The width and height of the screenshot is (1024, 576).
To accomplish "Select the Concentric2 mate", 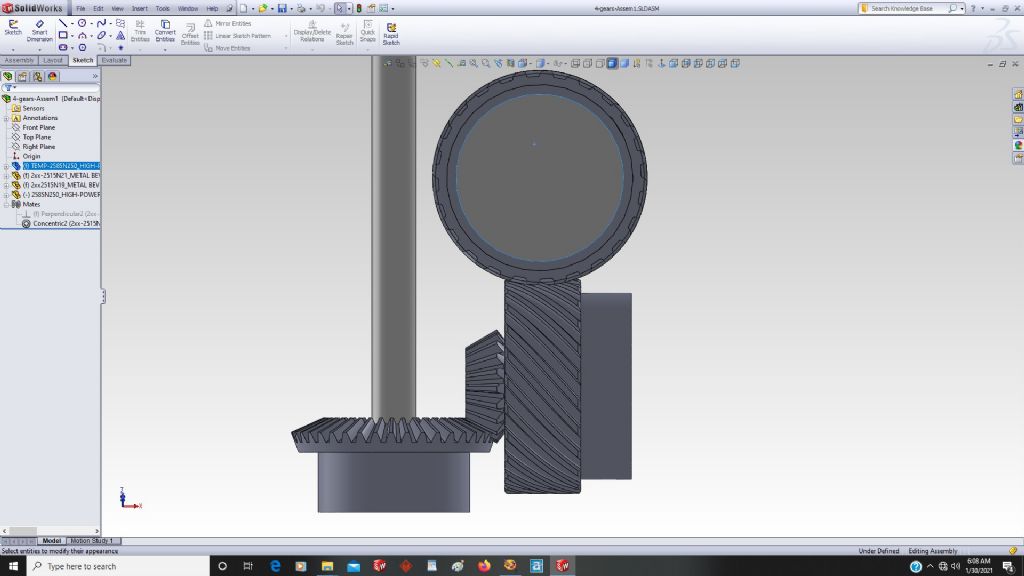I will tap(61, 223).
